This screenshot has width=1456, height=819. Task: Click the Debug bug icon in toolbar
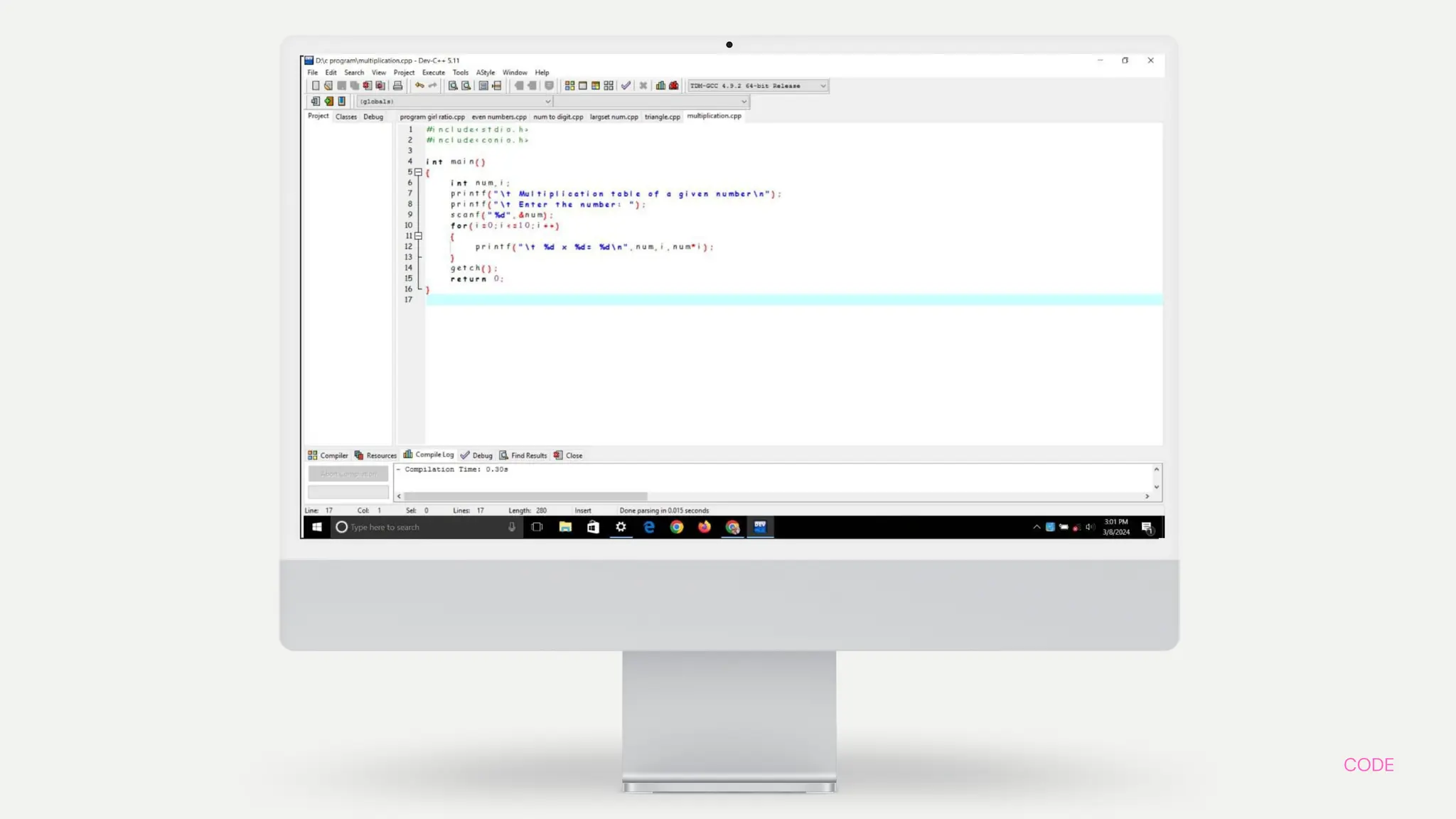[674, 85]
